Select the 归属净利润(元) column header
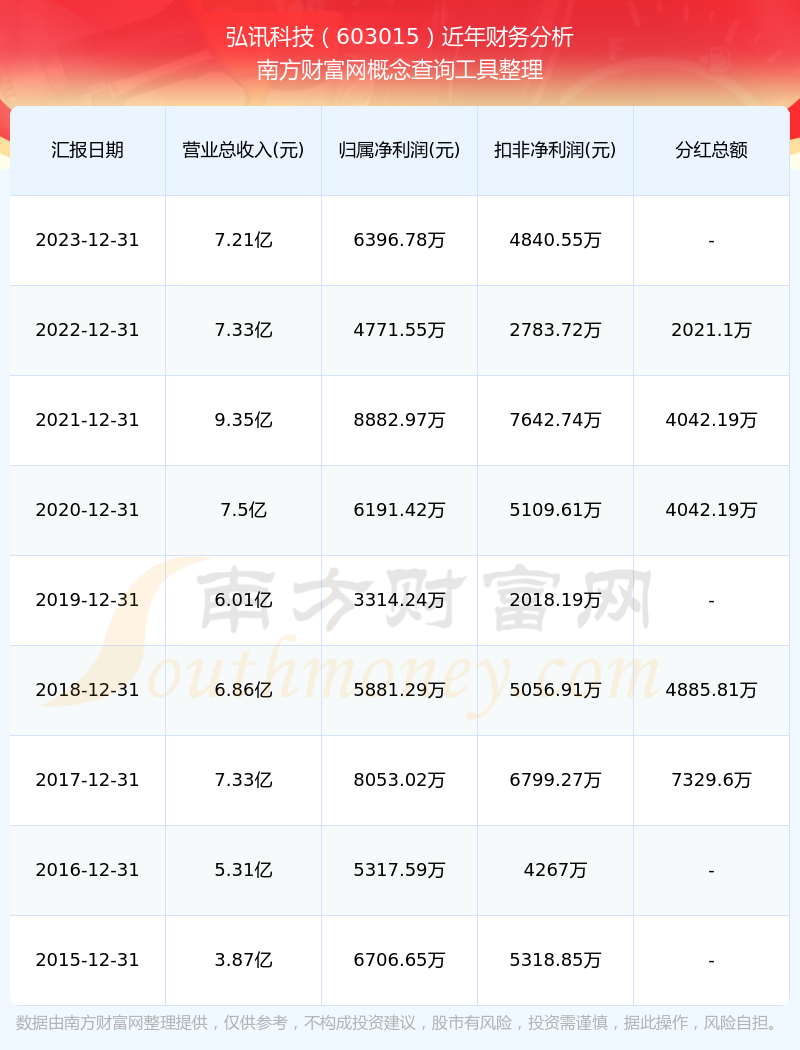The image size is (800, 1050). pos(399,150)
